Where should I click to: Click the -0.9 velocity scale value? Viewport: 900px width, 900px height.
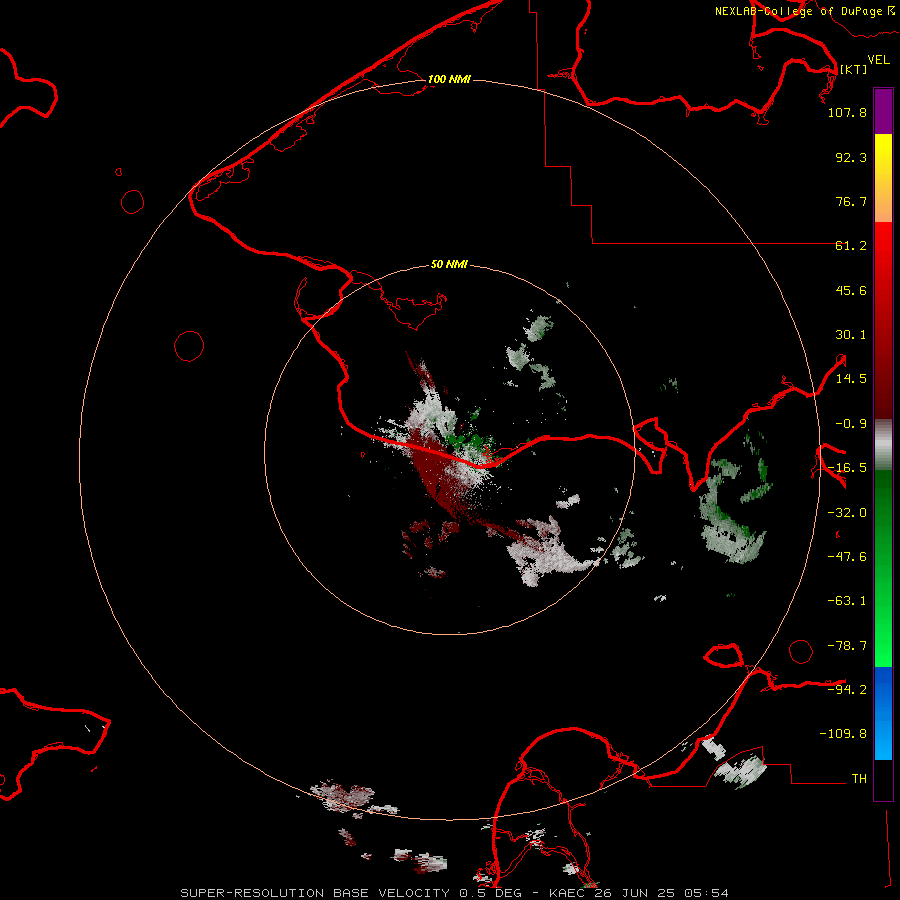851,424
